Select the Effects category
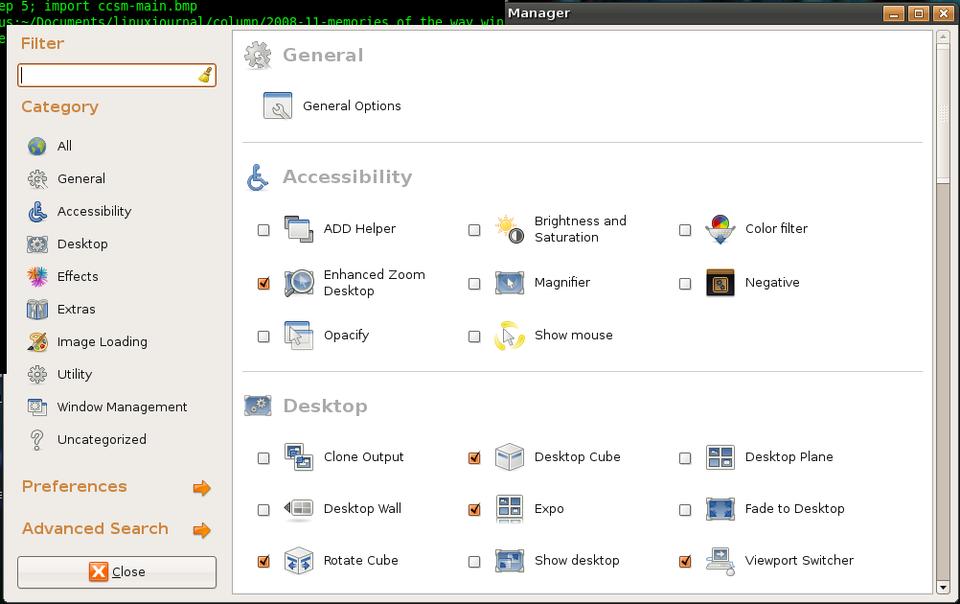Screen dimensions: 960x604 tap(77, 276)
